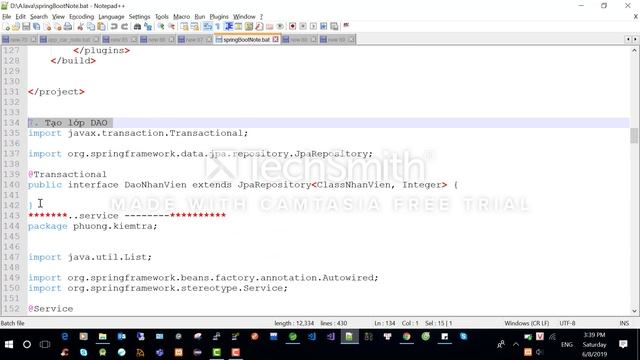Toggle the Function List panel icon
This screenshot has width=640, height=360.
pos(259,27)
